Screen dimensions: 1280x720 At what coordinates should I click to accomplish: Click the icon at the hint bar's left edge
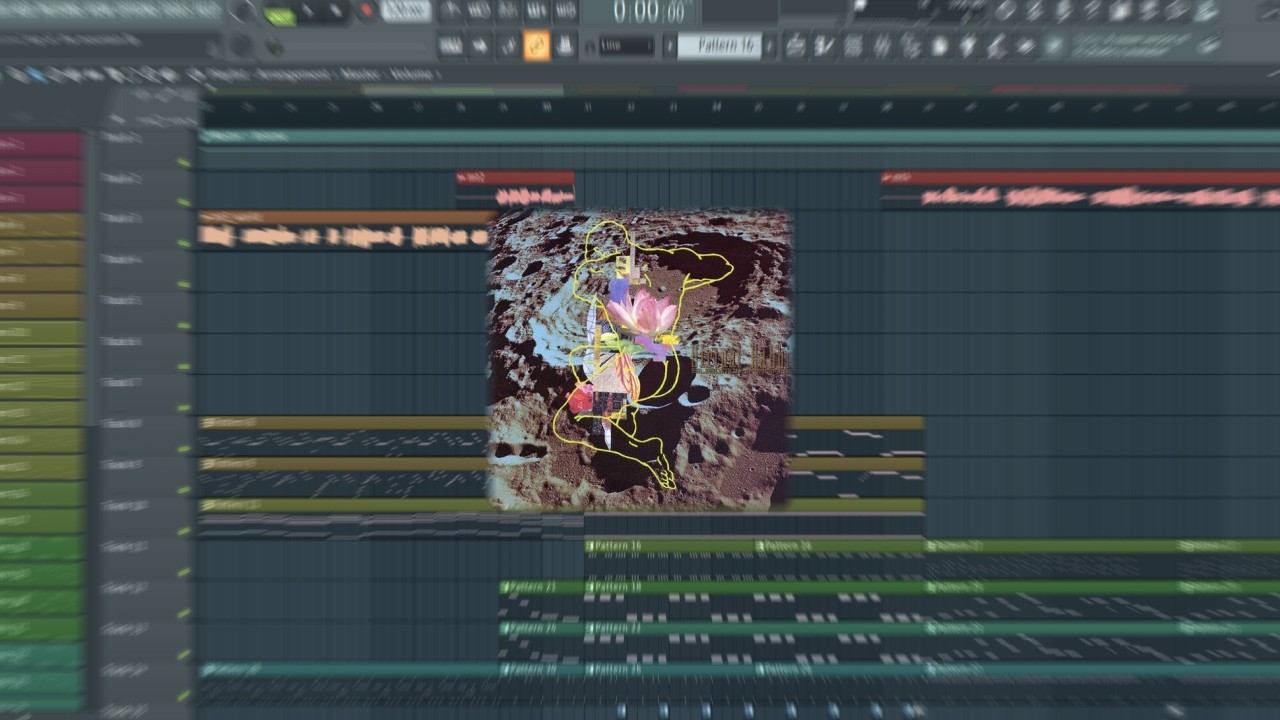pyautogui.click(x=1054, y=45)
